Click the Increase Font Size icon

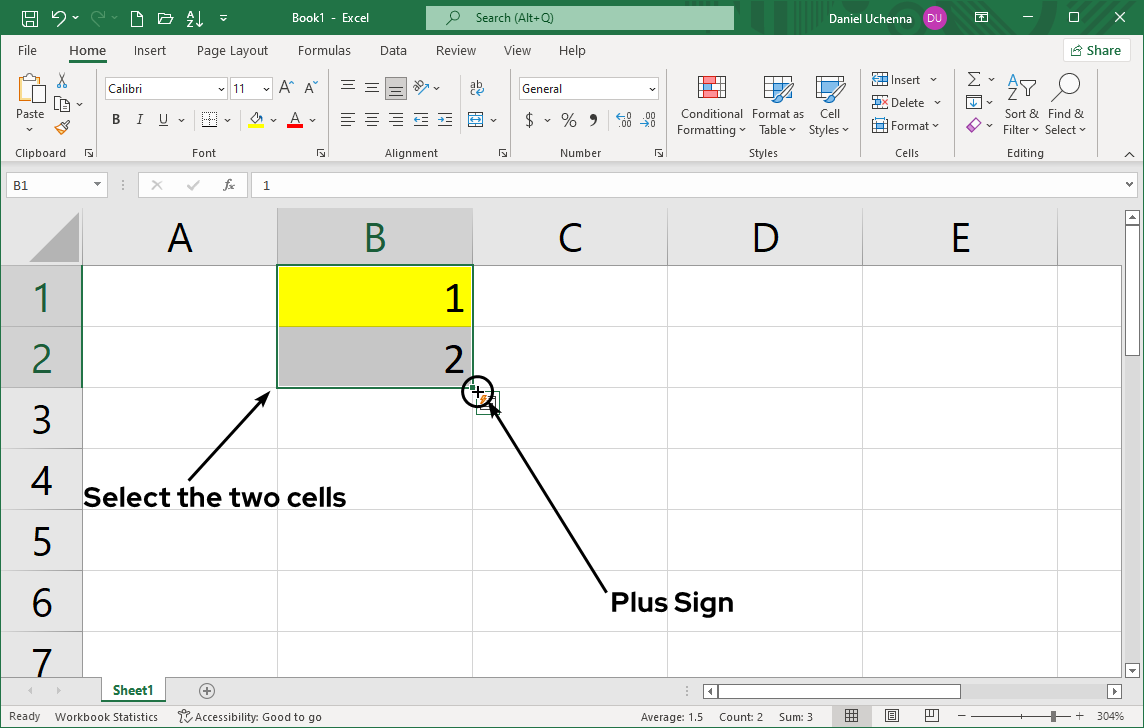(x=286, y=88)
